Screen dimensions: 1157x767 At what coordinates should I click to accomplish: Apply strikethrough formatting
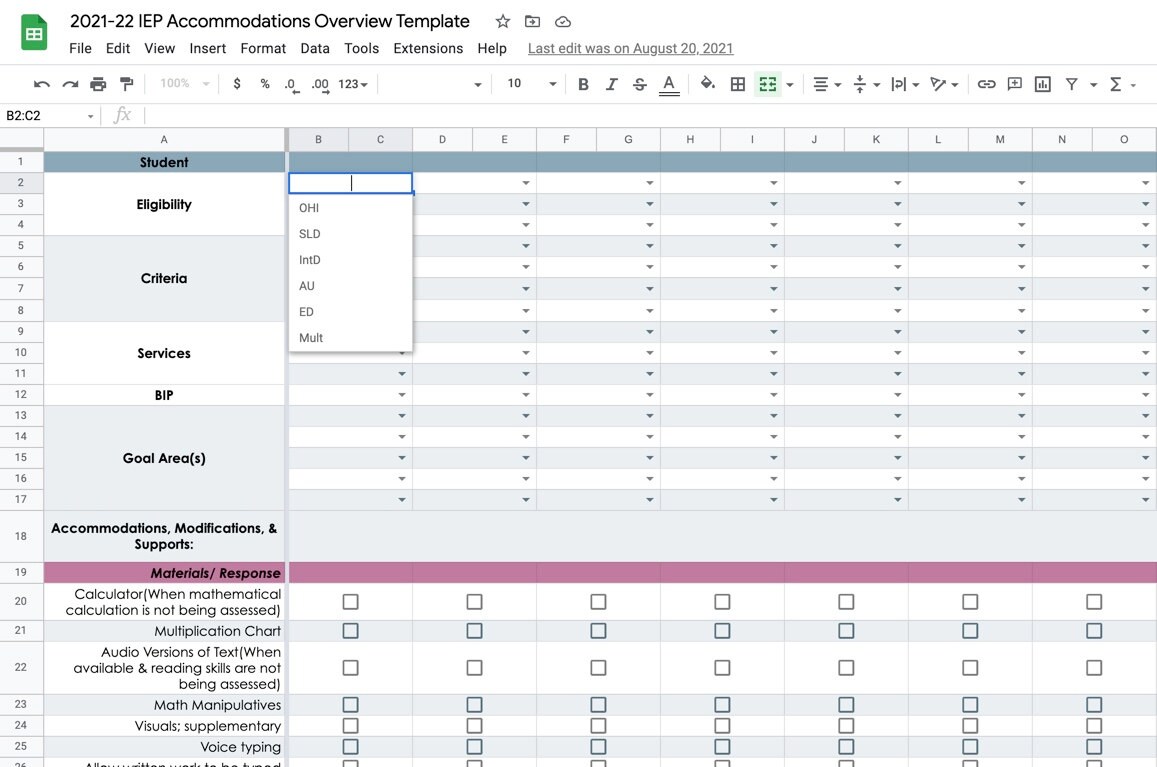click(x=639, y=84)
